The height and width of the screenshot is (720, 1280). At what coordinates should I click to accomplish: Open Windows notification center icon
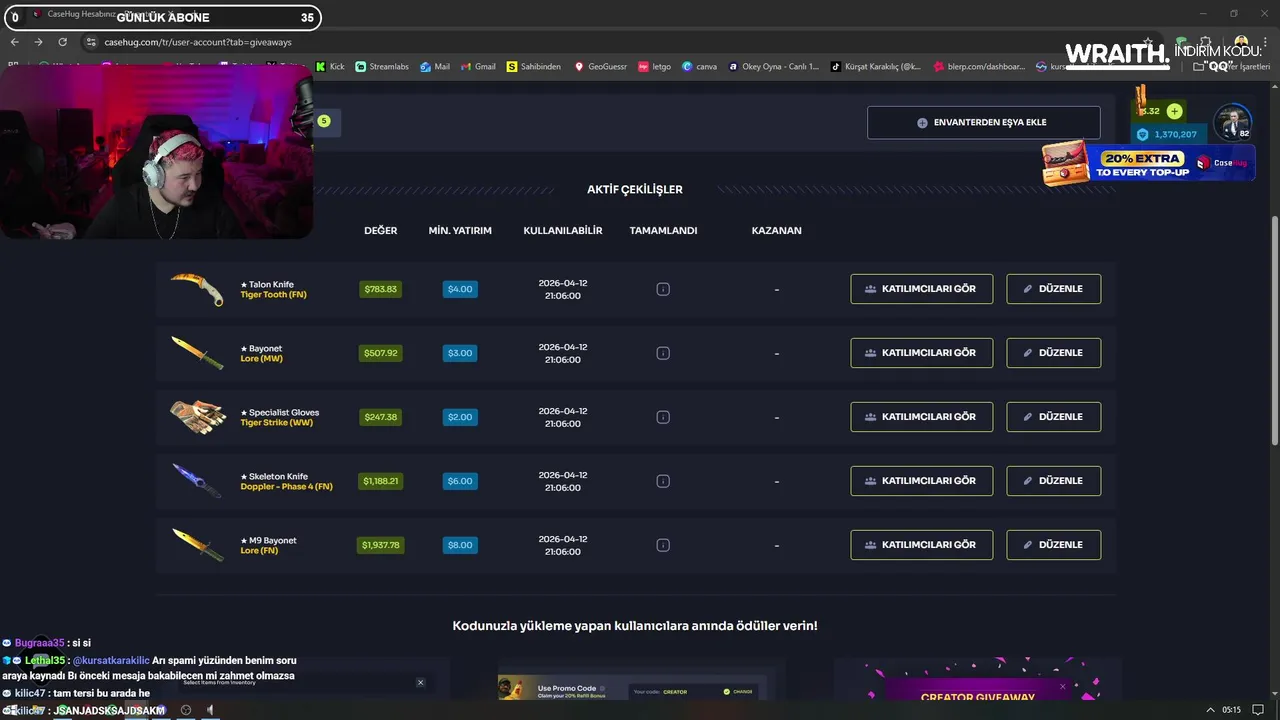point(1258,710)
